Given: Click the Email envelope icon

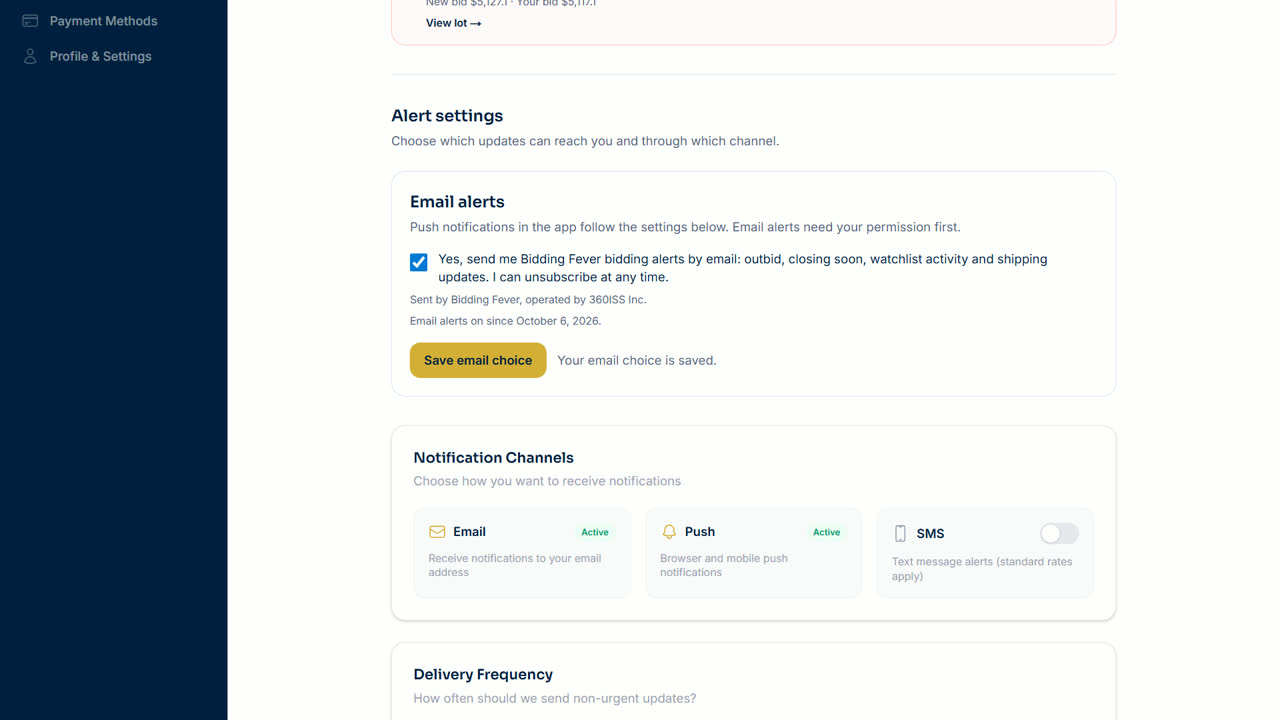Looking at the screenshot, I should click(x=437, y=532).
